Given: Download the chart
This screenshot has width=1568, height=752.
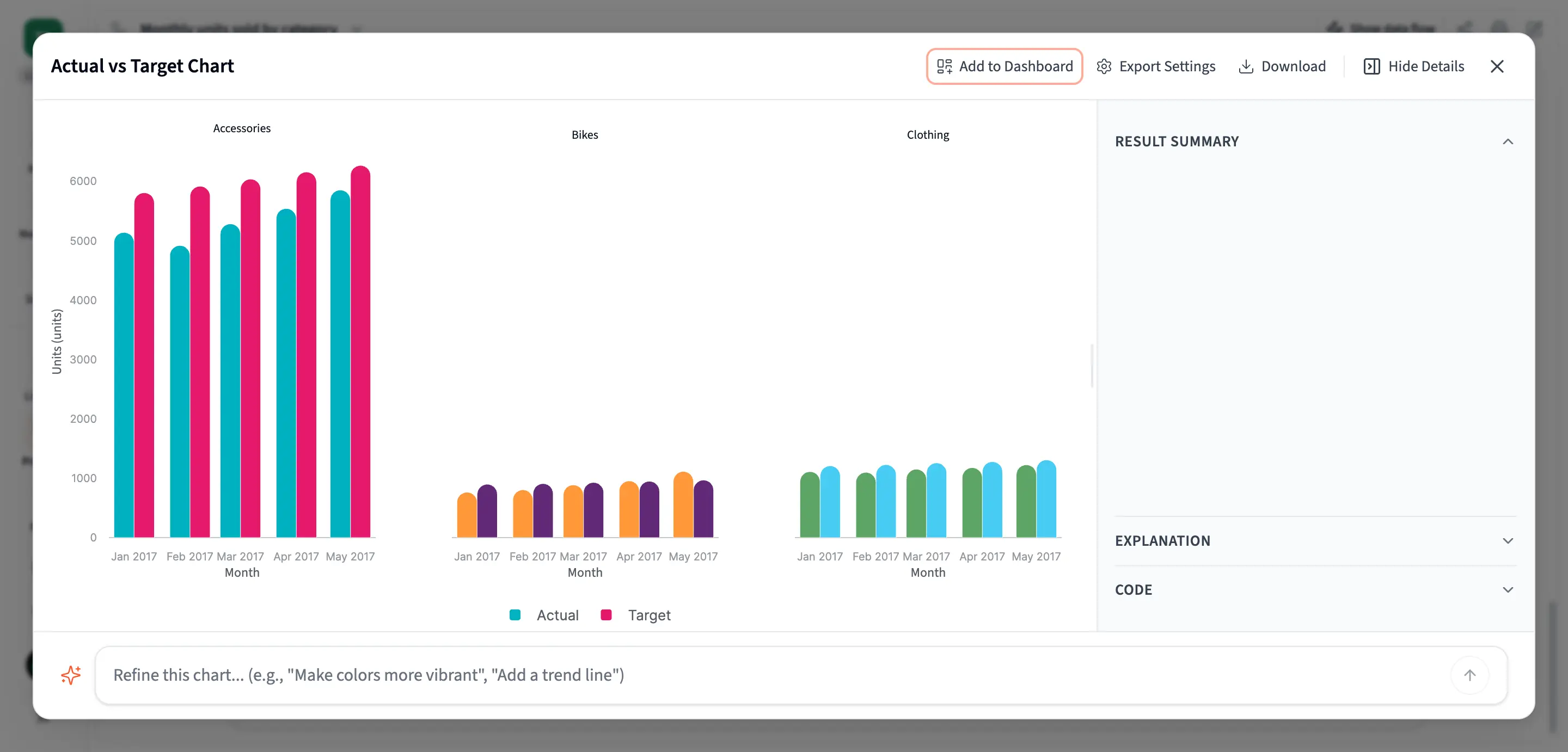Looking at the screenshot, I should pyautogui.click(x=1282, y=66).
